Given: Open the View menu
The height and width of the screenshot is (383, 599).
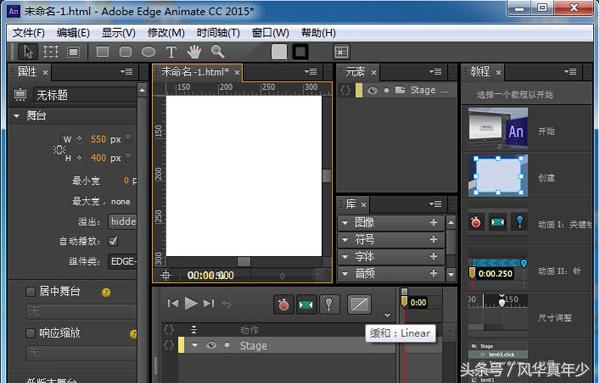Looking at the screenshot, I should coord(118,33).
